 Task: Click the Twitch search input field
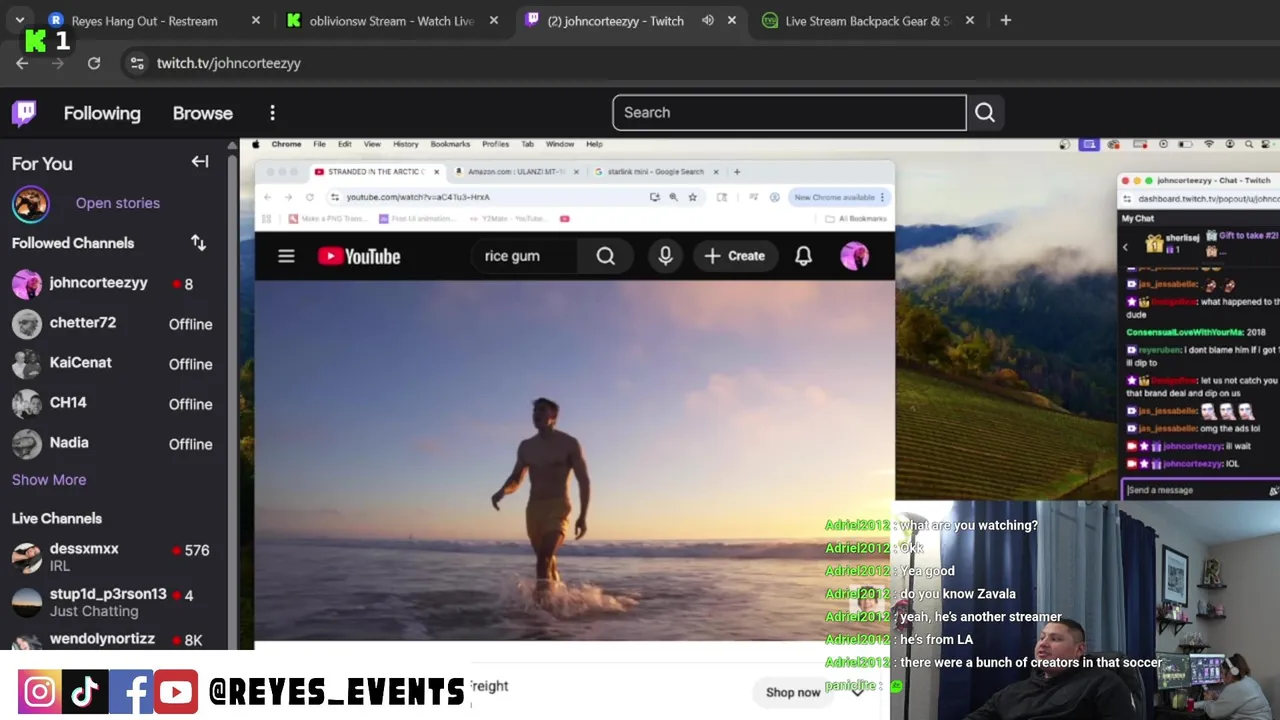[789, 113]
